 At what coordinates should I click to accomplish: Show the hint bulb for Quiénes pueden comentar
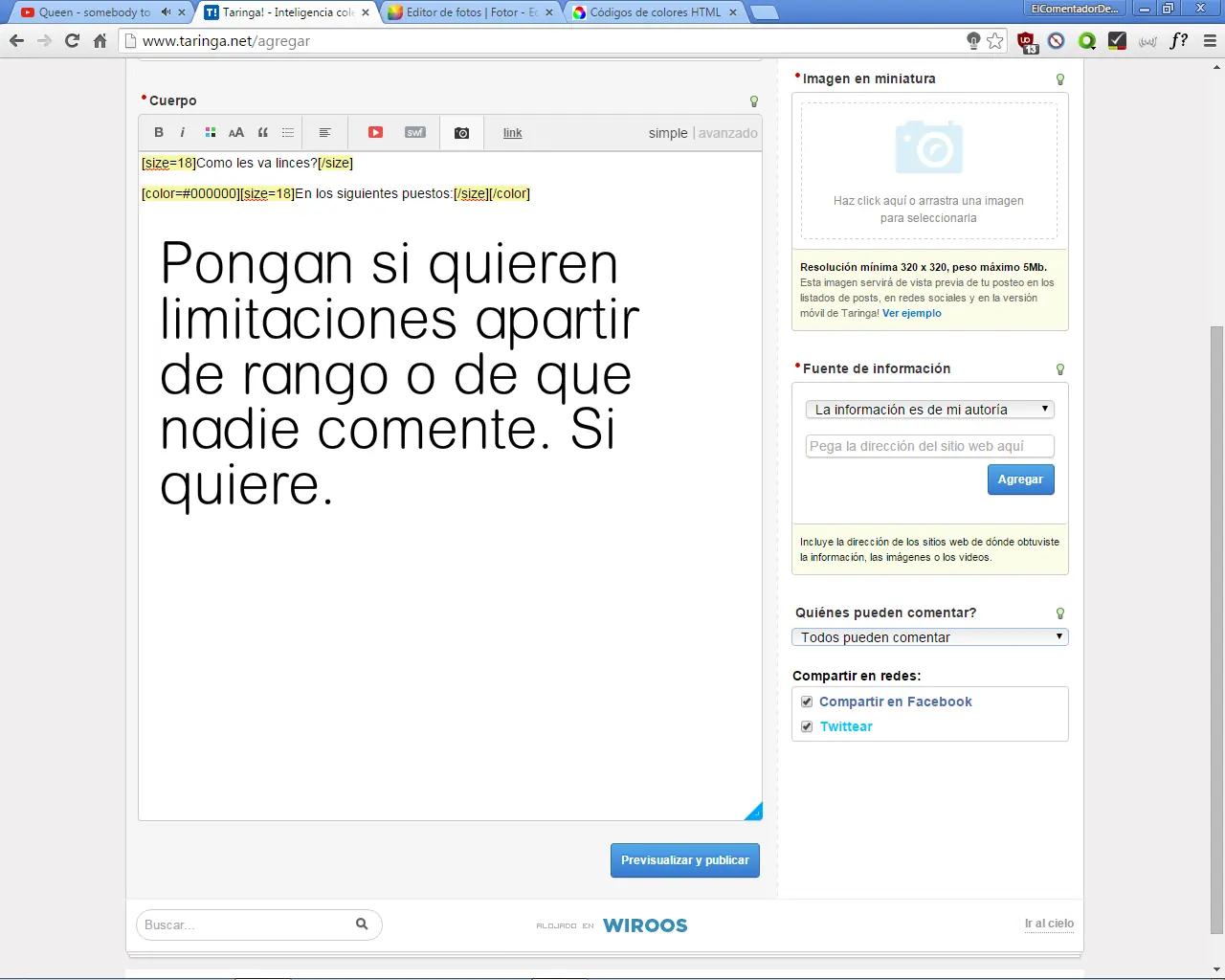[x=1060, y=613]
